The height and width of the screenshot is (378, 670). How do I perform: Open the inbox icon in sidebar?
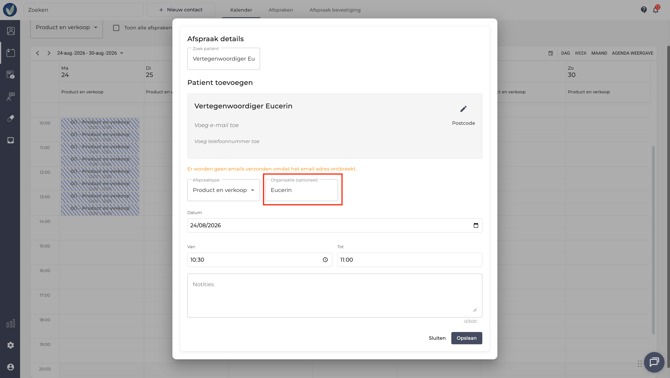[x=11, y=140]
